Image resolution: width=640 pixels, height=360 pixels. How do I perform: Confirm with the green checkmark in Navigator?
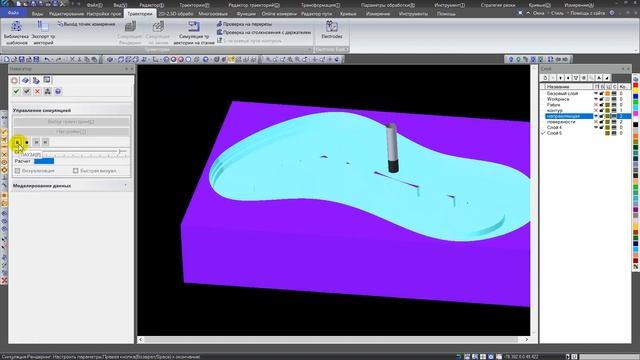click(16, 91)
